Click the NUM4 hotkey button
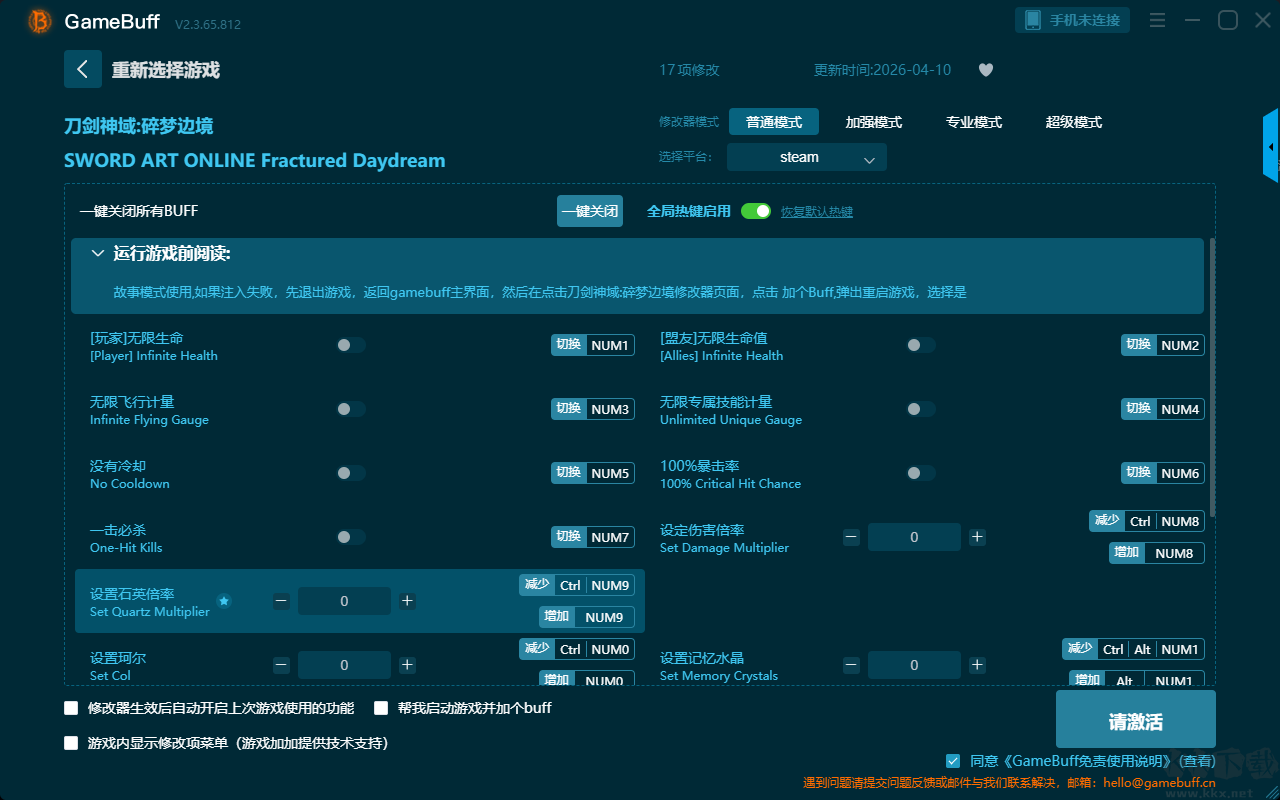This screenshot has height=800, width=1280. click(1163, 409)
